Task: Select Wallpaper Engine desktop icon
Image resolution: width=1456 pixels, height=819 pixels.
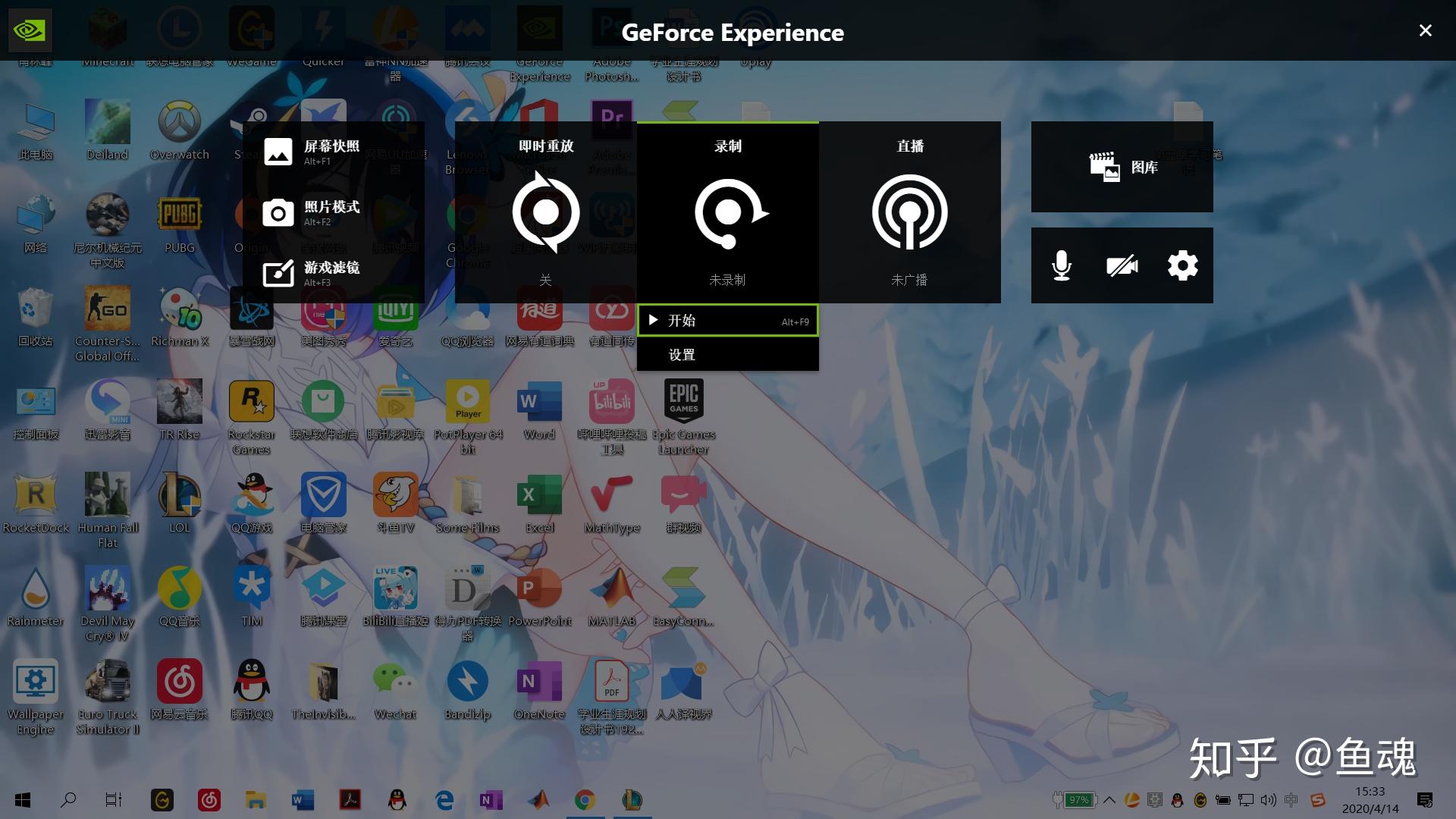Action: (36, 698)
